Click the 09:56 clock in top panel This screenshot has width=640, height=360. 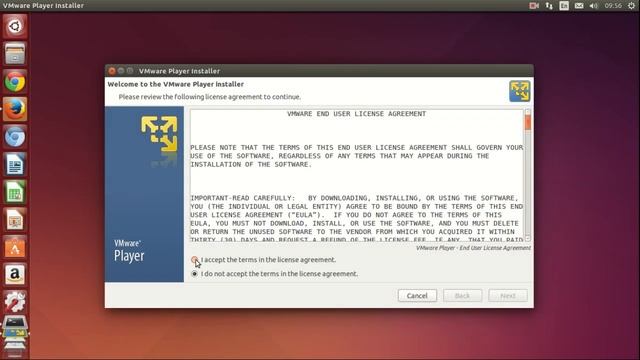click(x=613, y=6)
